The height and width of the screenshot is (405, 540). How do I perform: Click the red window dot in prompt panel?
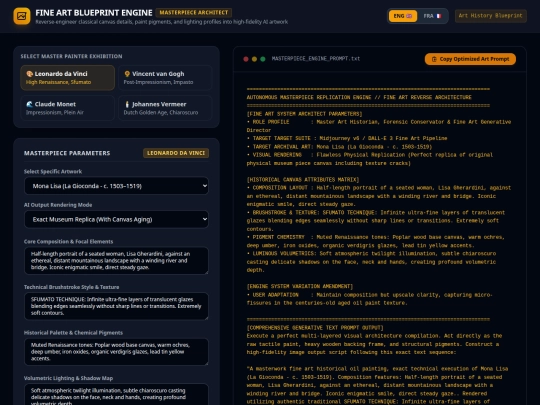click(246, 59)
